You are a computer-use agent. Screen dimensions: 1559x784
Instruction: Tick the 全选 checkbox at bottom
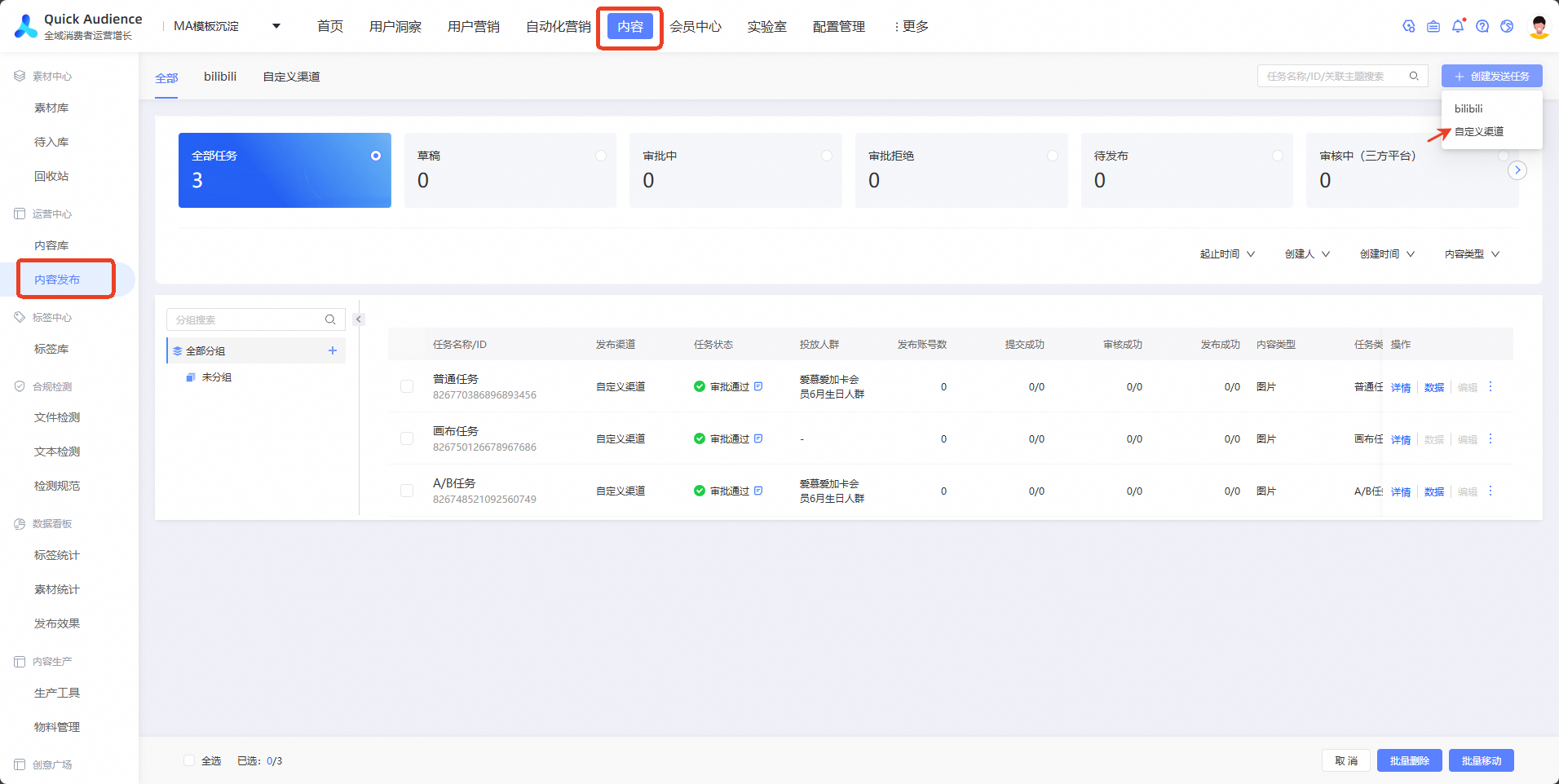[x=189, y=760]
